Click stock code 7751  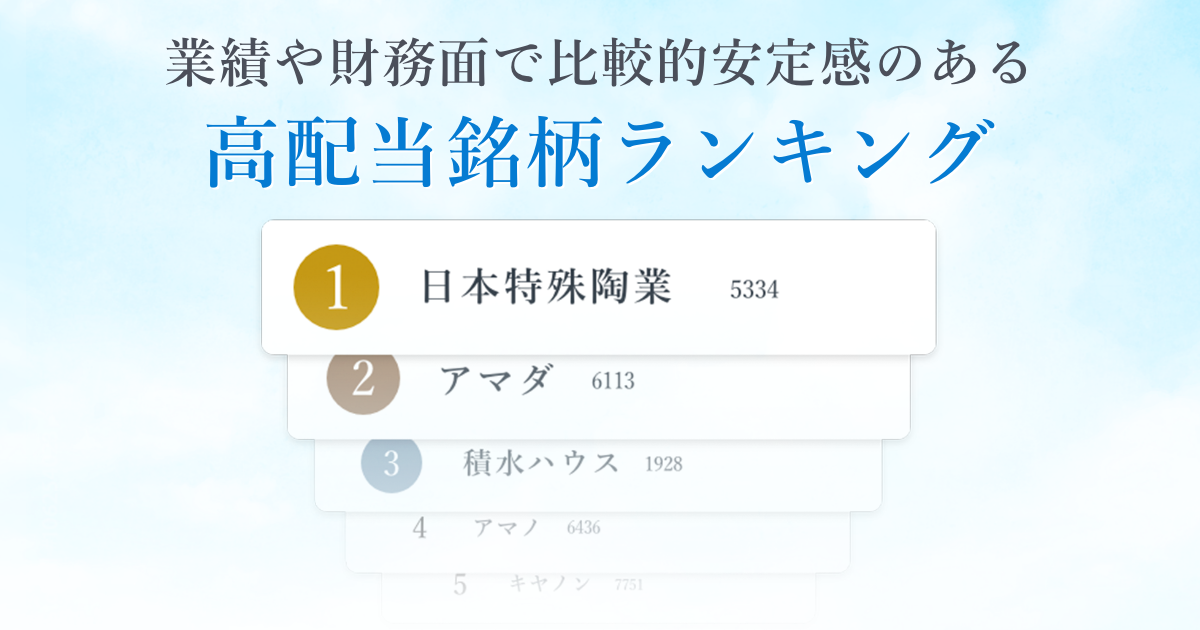[x=629, y=584]
